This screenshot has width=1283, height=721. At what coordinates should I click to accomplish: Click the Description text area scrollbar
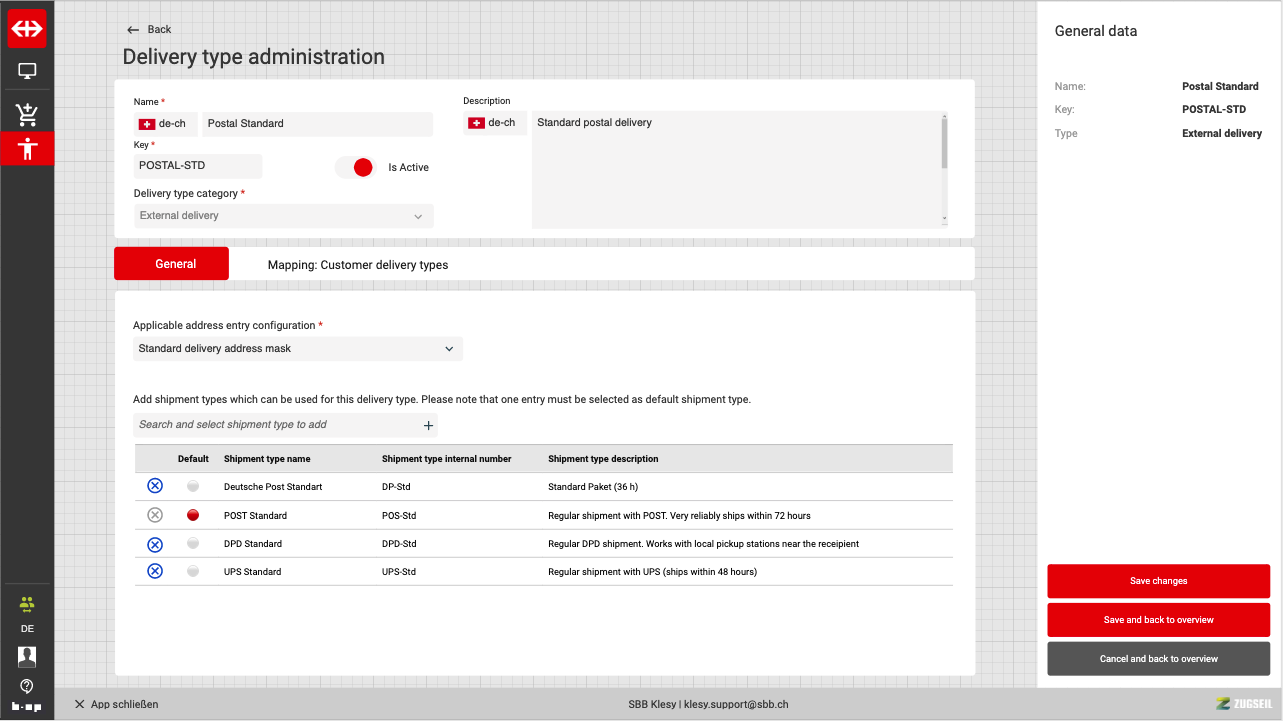click(x=943, y=145)
